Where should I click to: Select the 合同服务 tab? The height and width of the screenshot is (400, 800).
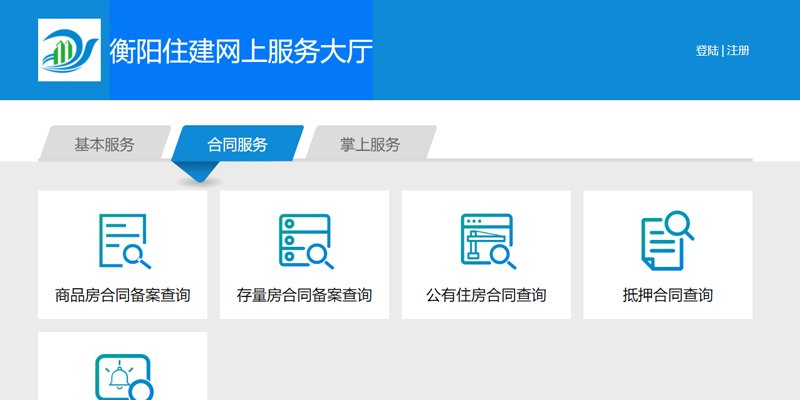237,144
